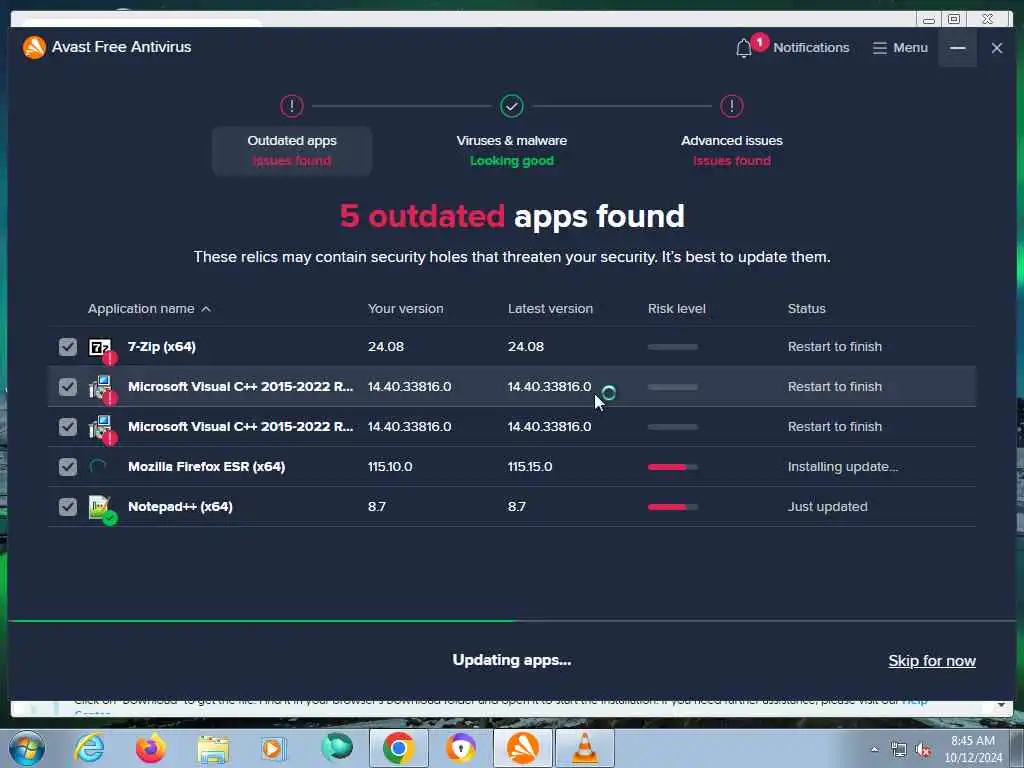Click Firefox current version 115.10.0

click(390, 466)
